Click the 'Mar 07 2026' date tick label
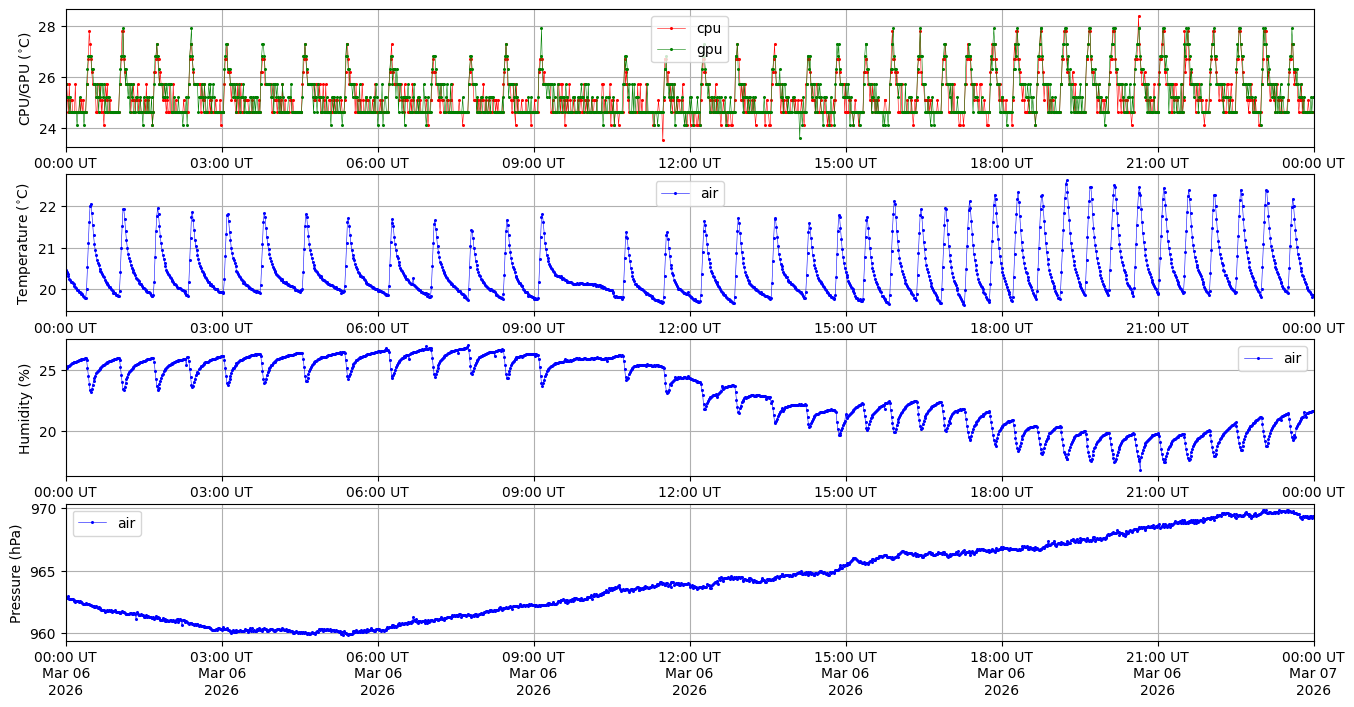Viewport: 1354px width, 707px height. pos(1313,682)
